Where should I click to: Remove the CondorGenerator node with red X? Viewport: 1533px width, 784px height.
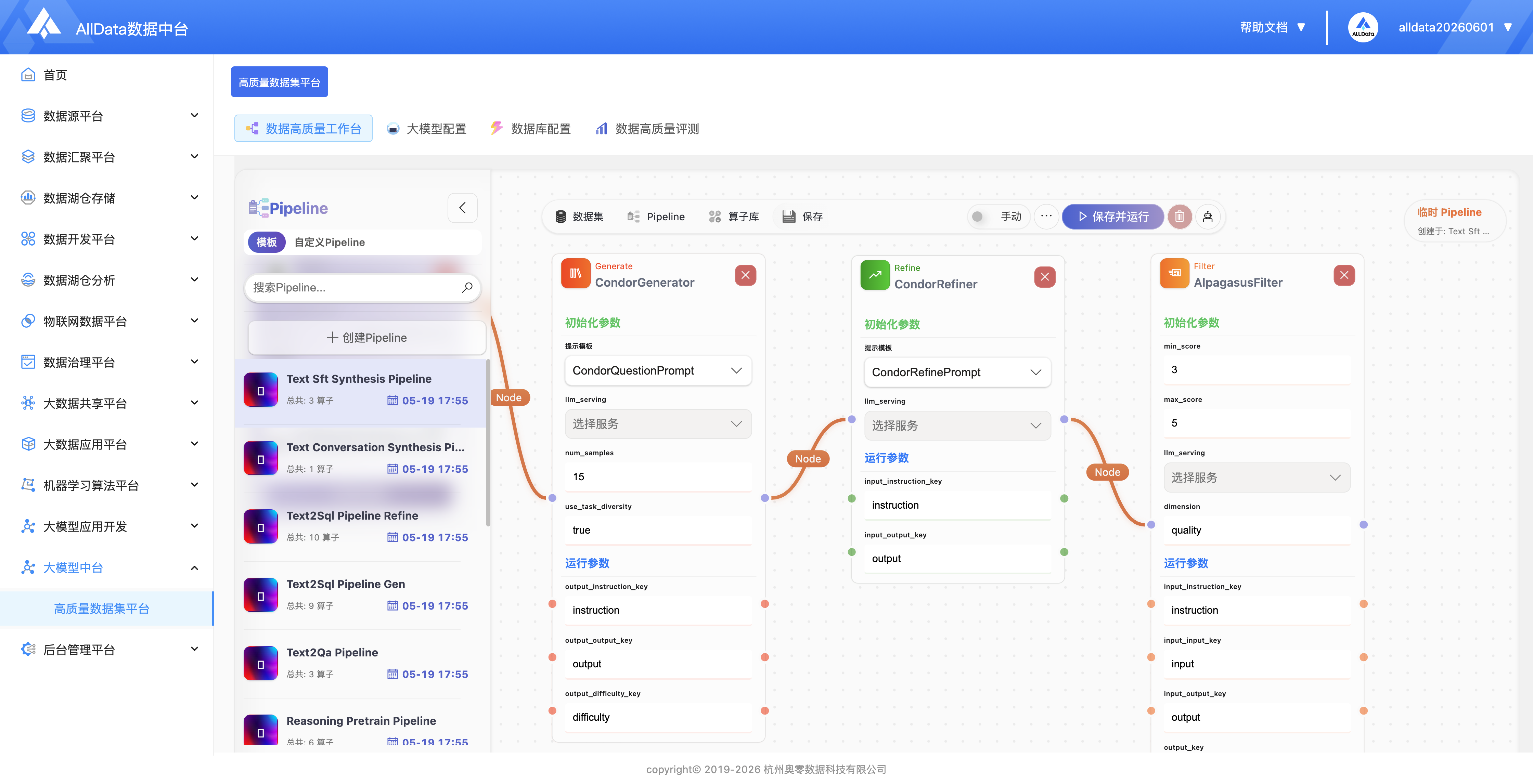click(745, 275)
